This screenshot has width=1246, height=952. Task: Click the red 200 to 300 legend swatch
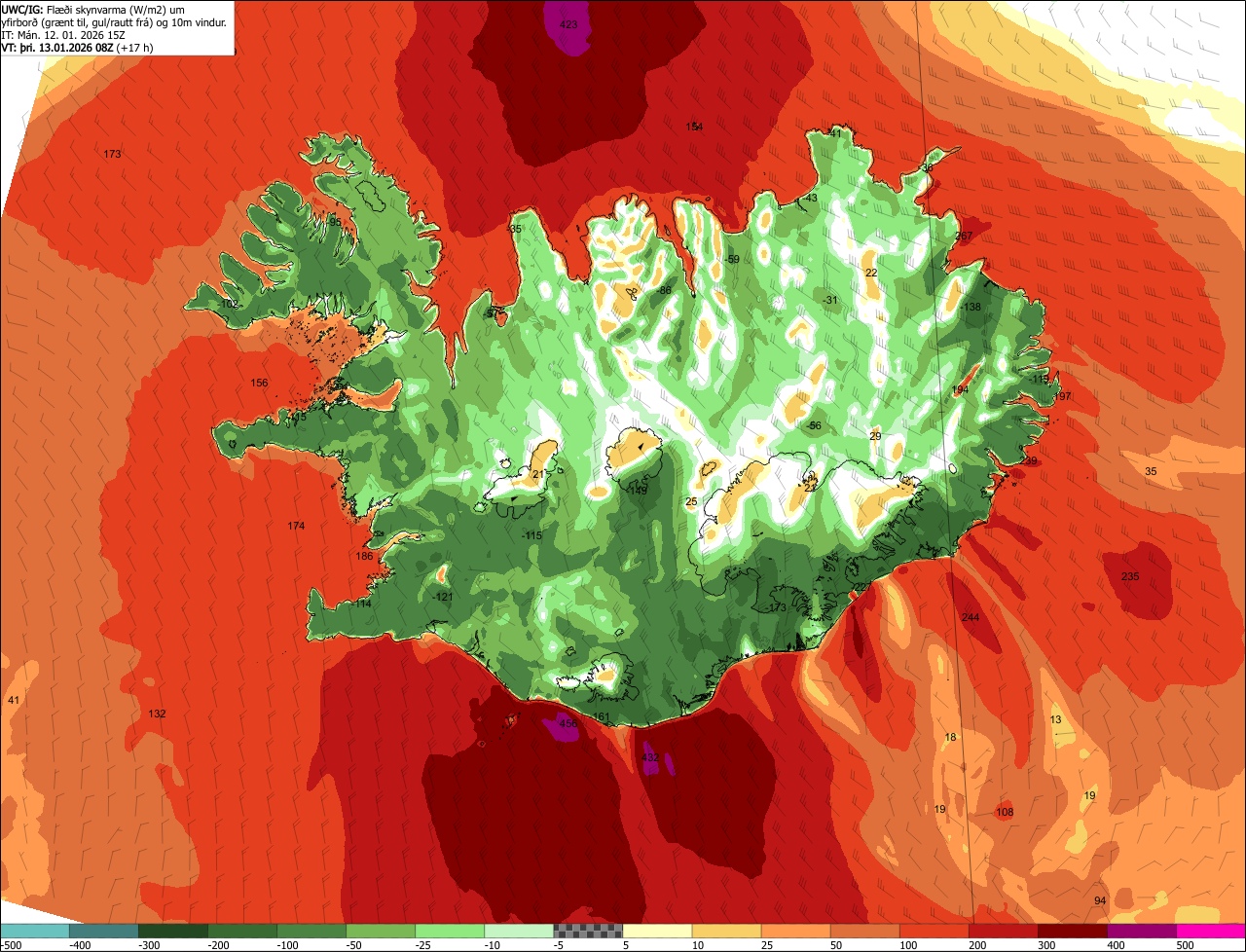tap(1002, 931)
